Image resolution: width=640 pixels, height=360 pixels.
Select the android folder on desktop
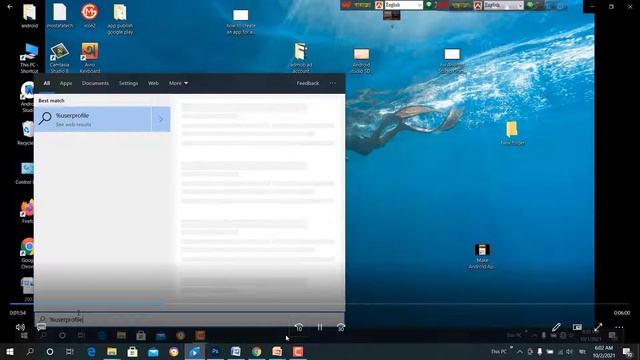coord(29,16)
